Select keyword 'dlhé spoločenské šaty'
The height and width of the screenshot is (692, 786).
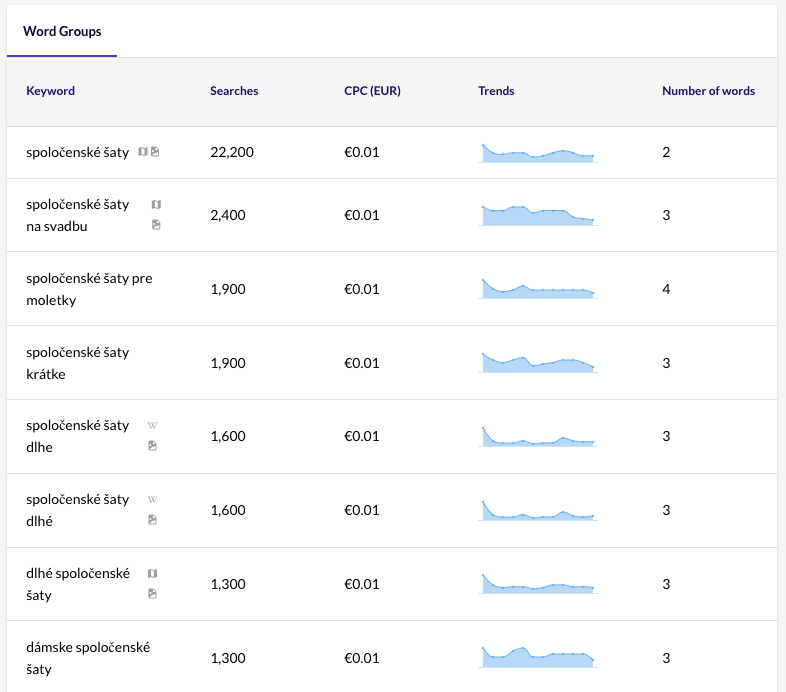(78, 584)
